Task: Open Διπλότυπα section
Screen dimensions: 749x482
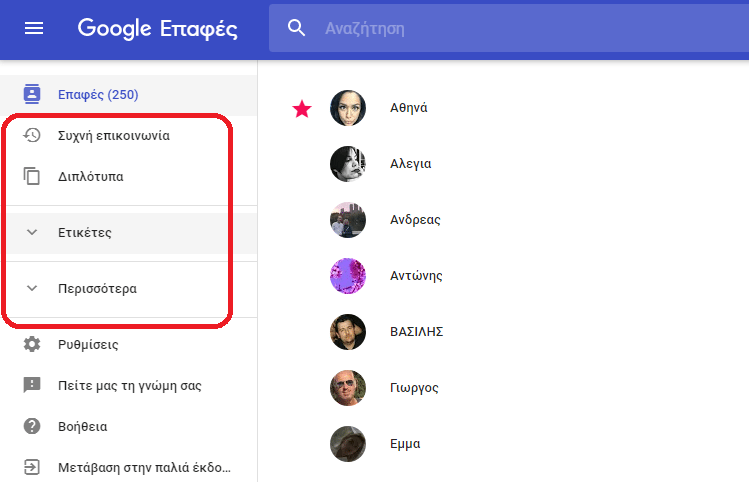Action: pyautogui.click(x=91, y=177)
